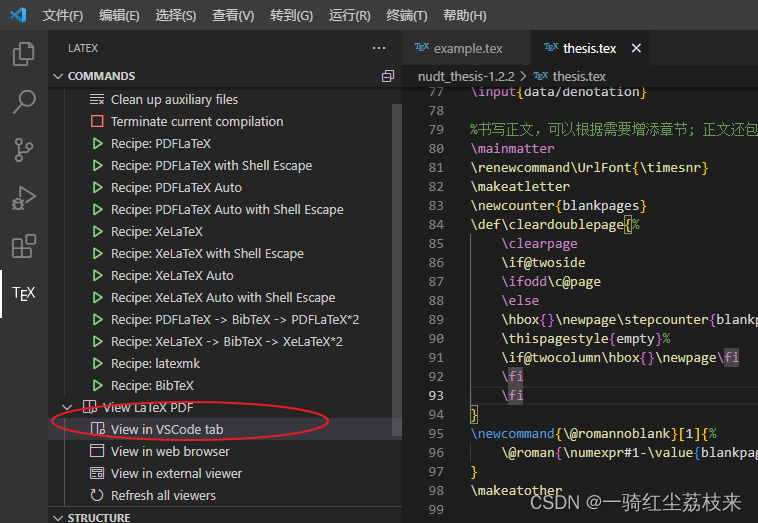
Task: Run Recipe: XeLaTeX Auto play icon
Action: click(97, 276)
